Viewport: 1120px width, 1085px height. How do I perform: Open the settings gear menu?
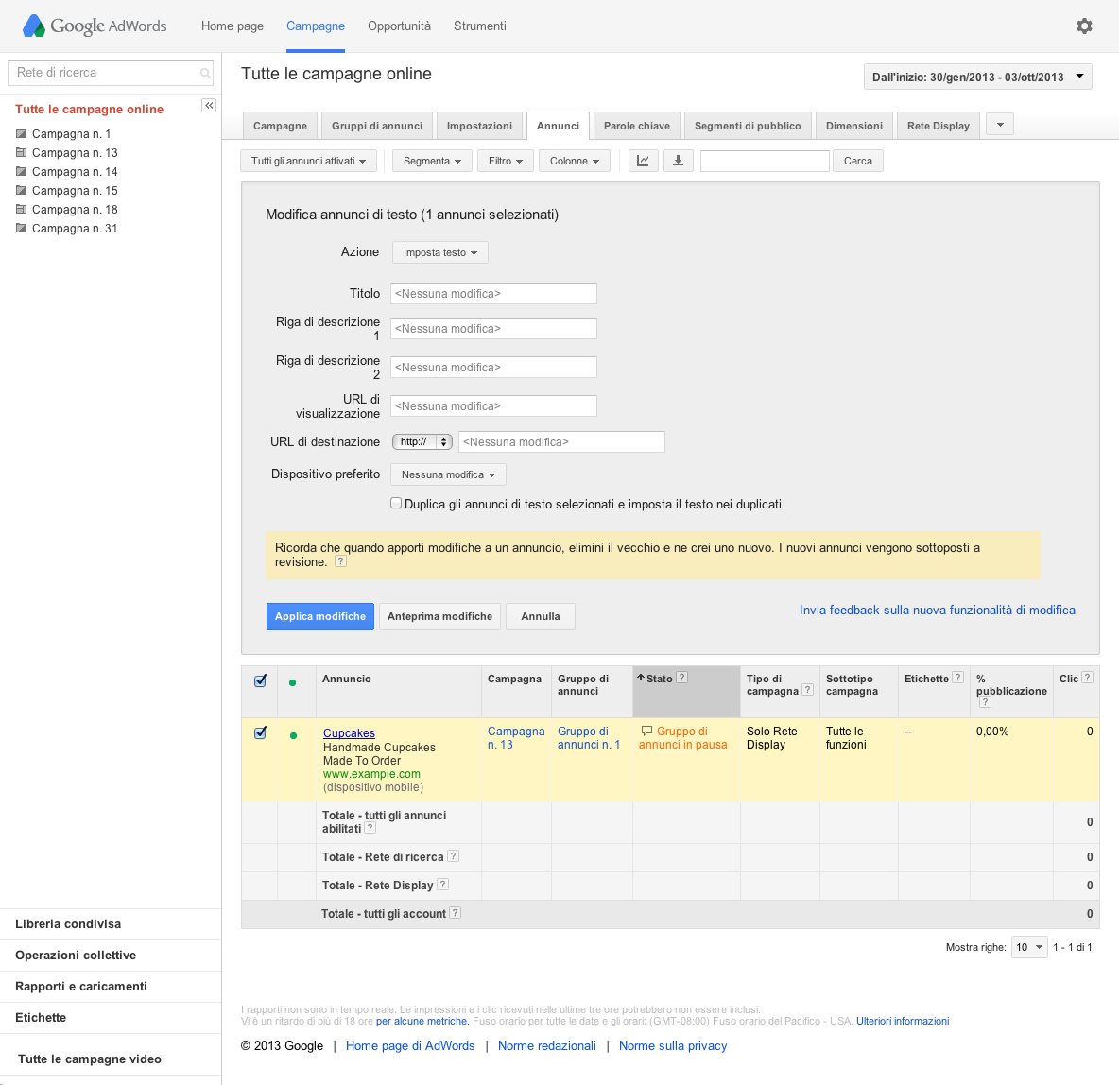tap(1084, 26)
